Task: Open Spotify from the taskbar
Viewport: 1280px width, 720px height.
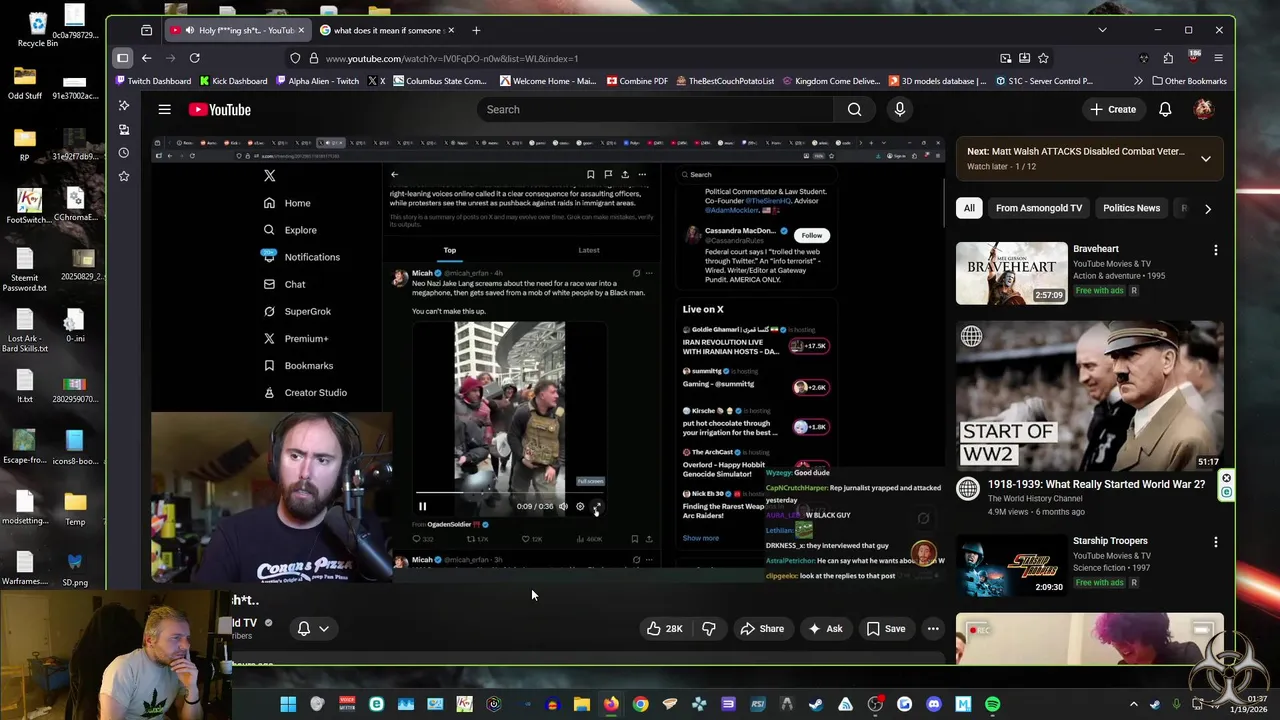Action: pyautogui.click(x=992, y=705)
